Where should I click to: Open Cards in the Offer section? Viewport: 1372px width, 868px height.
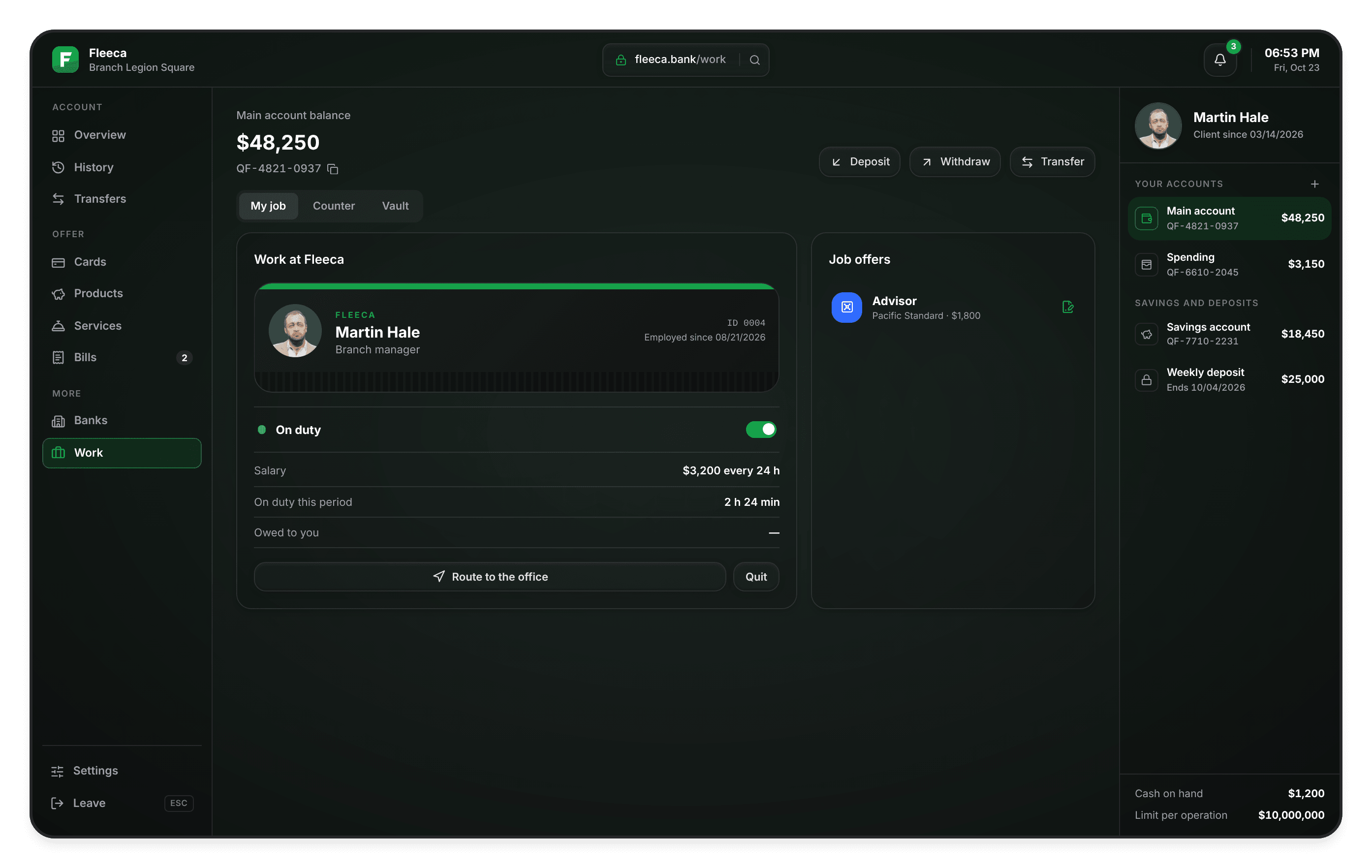(122, 263)
